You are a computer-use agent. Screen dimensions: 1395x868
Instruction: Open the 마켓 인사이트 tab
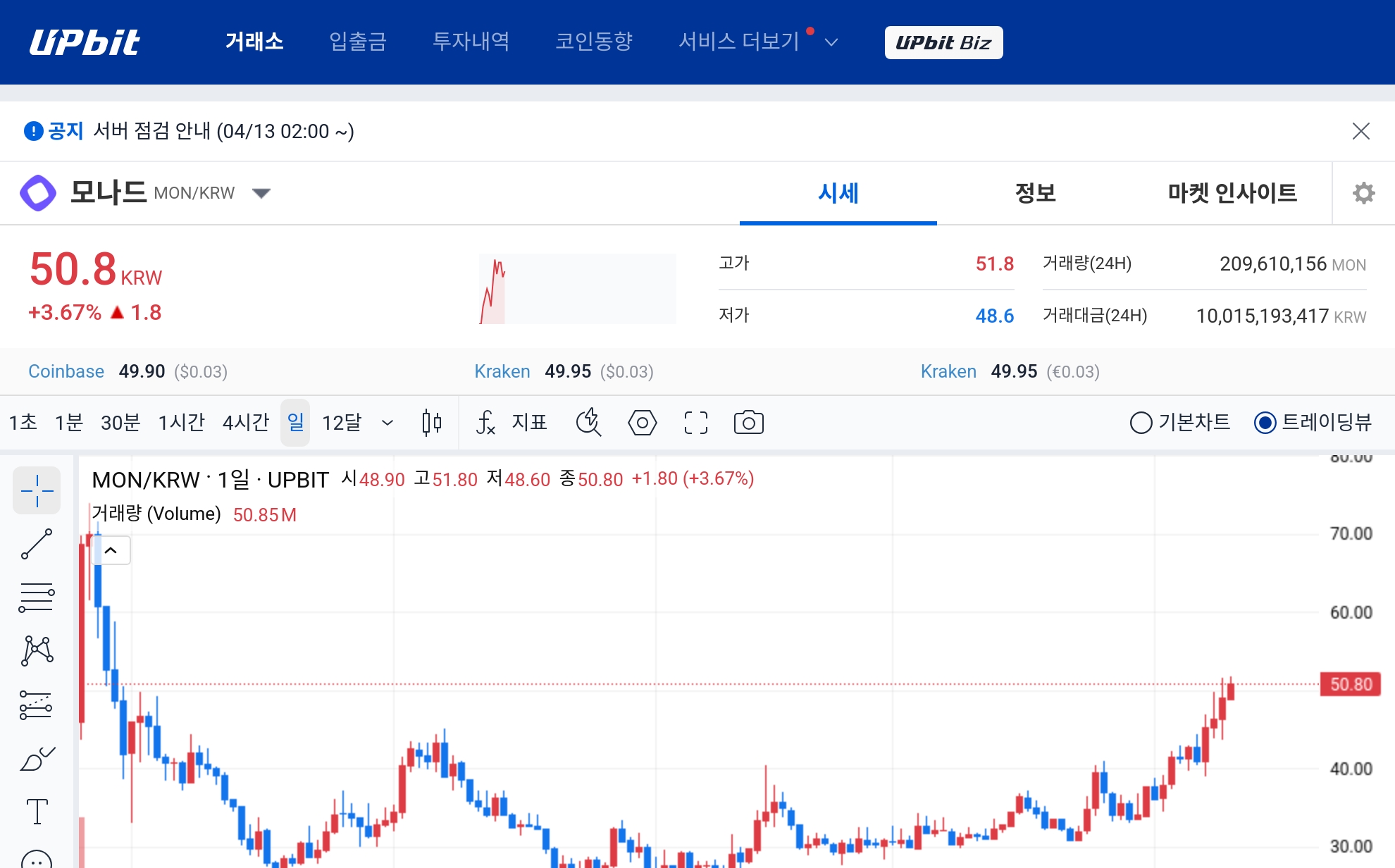coord(1232,193)
